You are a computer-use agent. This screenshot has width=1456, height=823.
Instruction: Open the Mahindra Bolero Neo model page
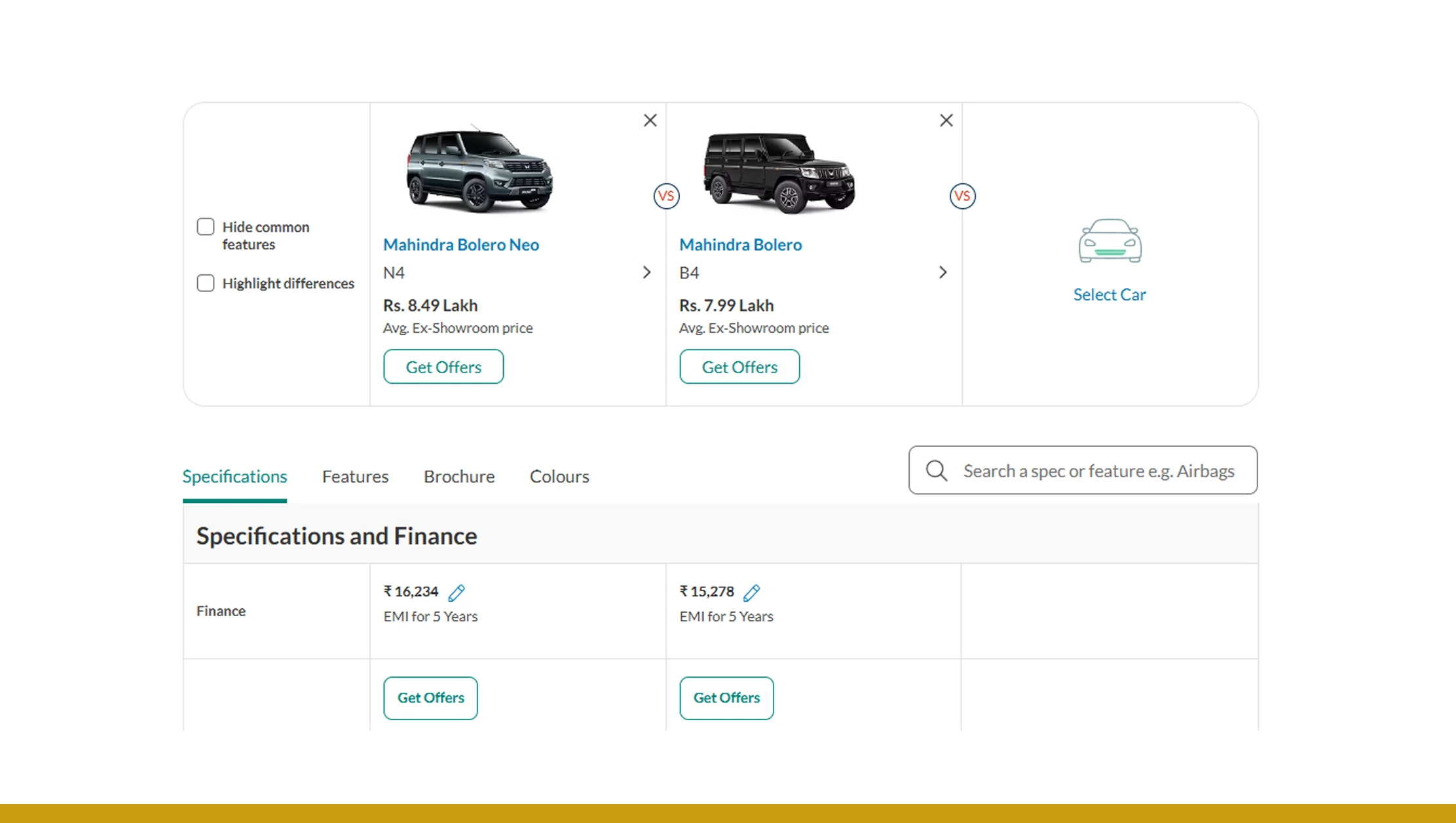(461, 244)
